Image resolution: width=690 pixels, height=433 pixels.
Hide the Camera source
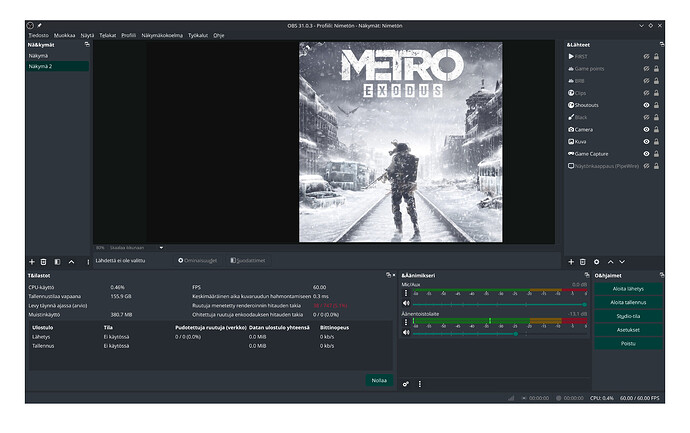pos(646,129)
